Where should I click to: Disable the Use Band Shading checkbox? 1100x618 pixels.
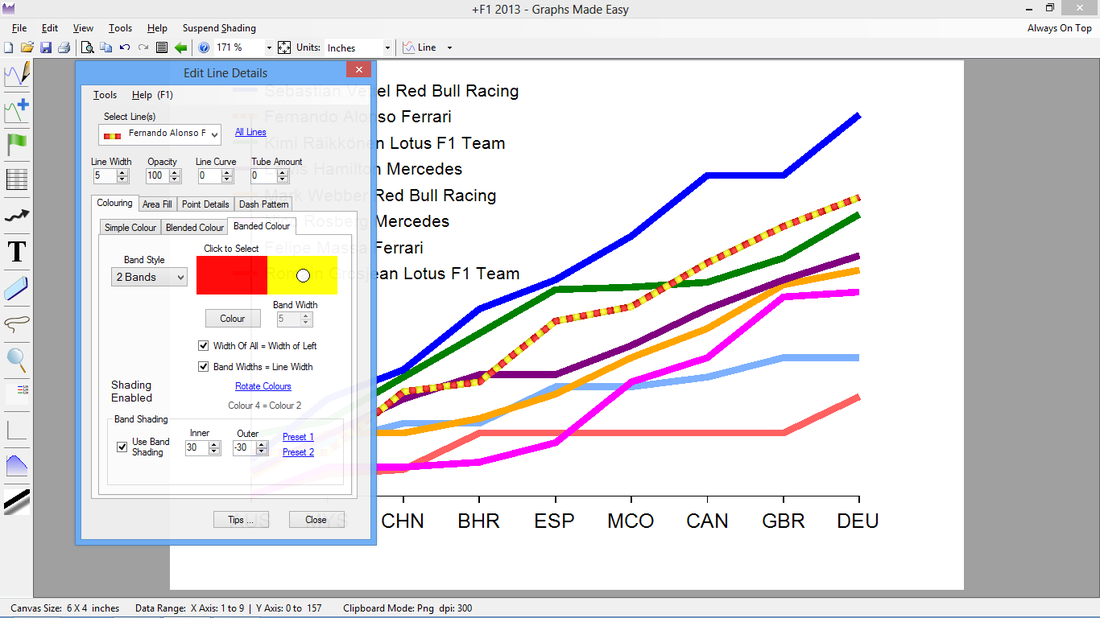click(x=122, y=447)
